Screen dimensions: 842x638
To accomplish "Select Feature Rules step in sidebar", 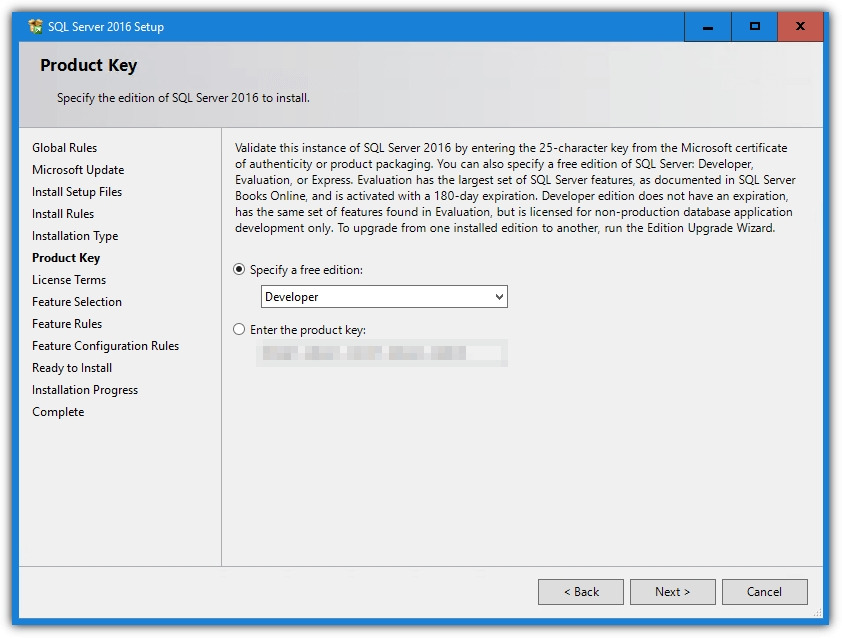I will (x=67, y=324).
